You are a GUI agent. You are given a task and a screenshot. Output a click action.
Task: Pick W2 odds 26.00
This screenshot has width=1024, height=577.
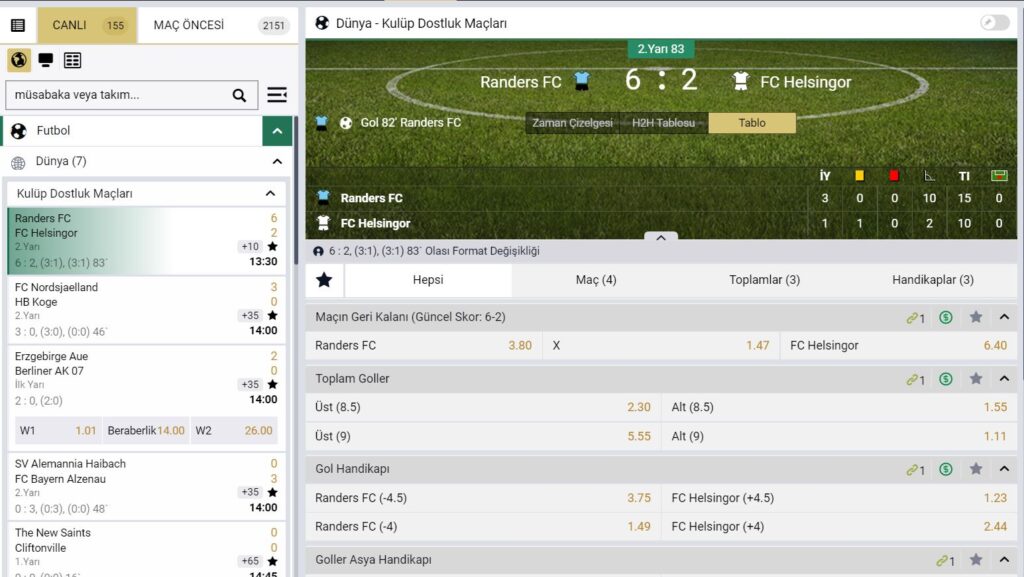tap(234, 431)
